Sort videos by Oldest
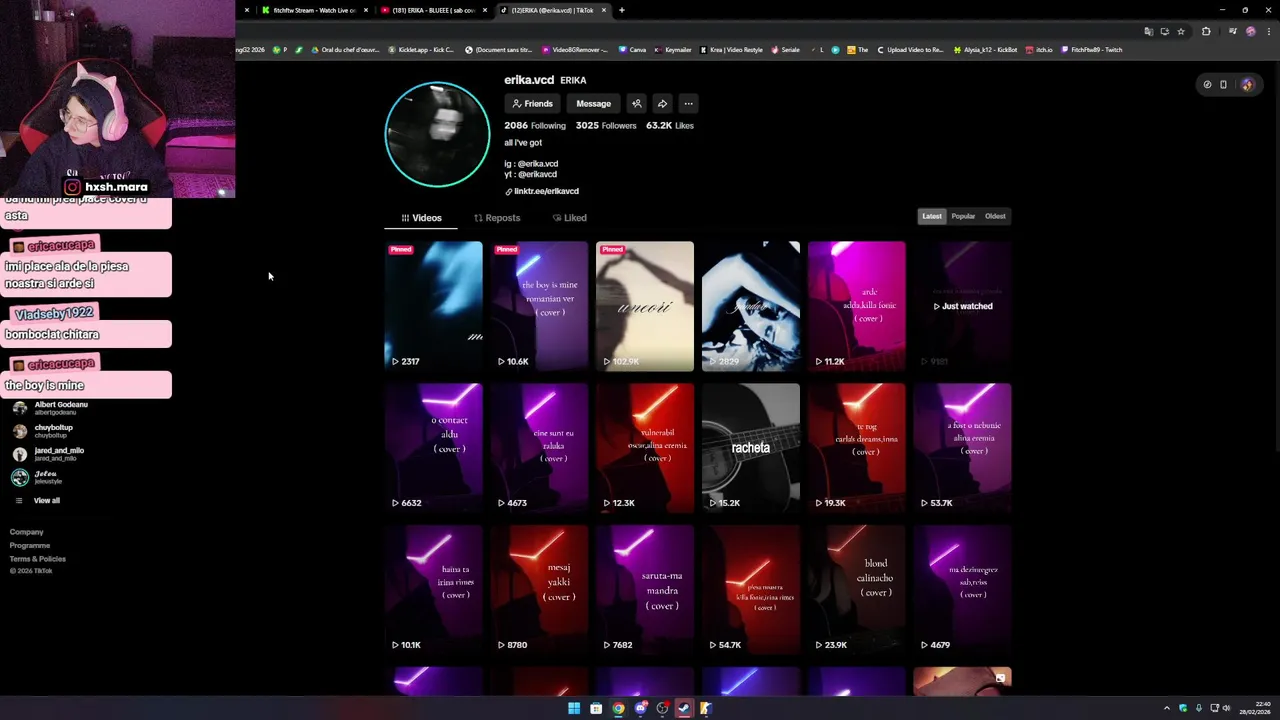 [x=995, y=216]
